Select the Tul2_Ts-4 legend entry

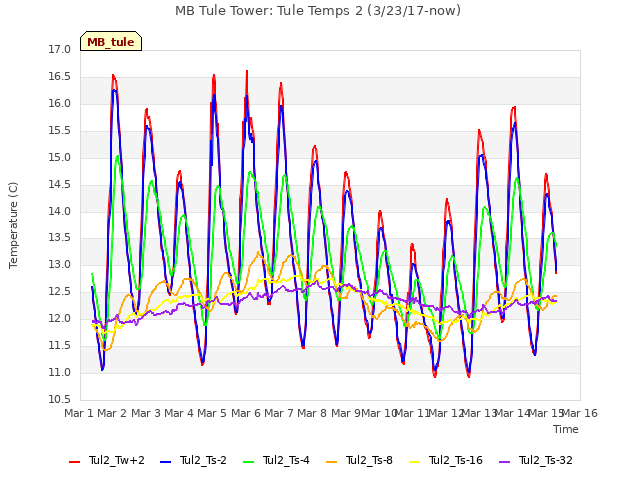pyautogui.click(x=276, y=460)
